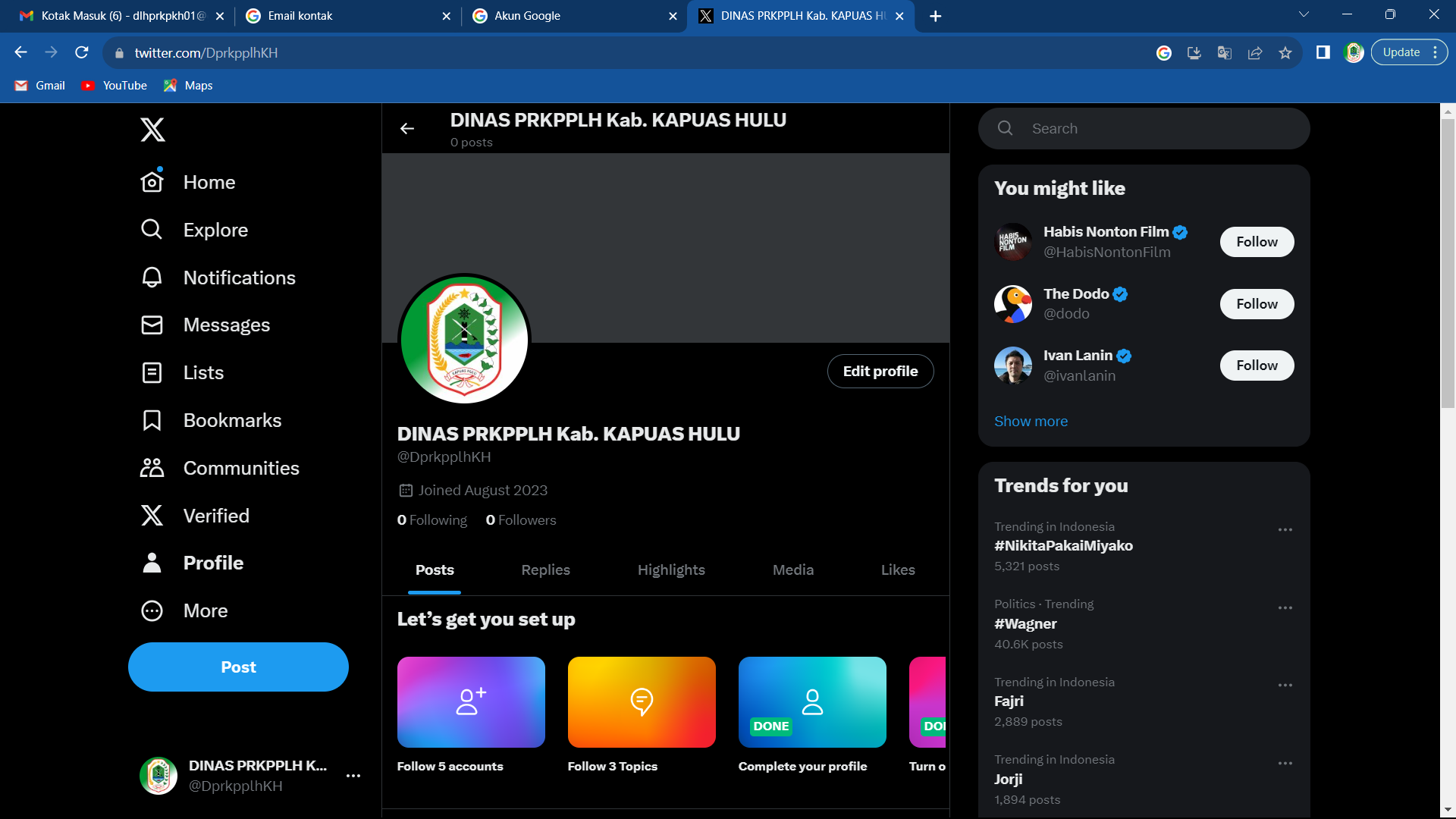Open Bookmarks in the sidebar

pyautogui.click(x=211, y=420)
